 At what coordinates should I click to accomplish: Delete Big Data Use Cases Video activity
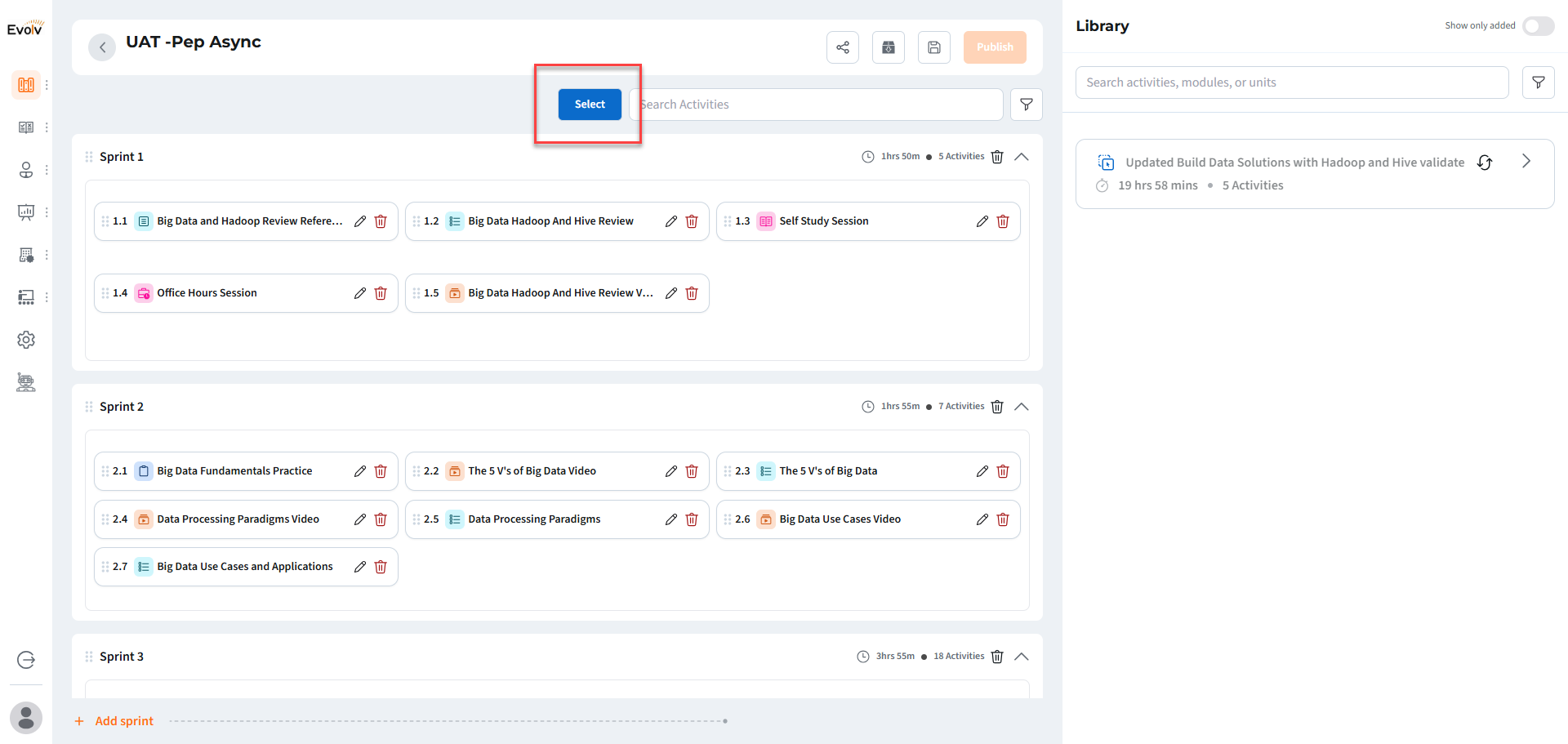tap(1003, 519)
